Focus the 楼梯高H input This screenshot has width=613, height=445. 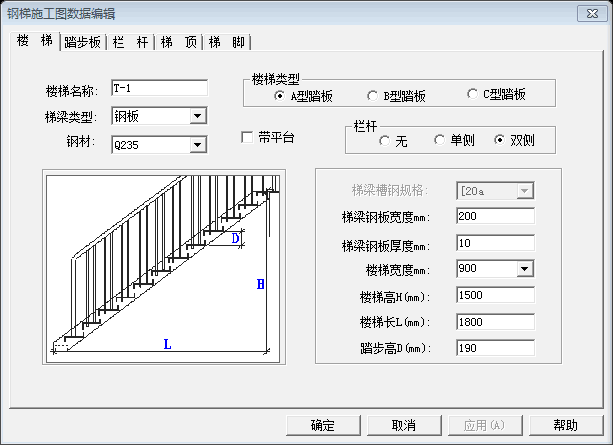point(495,295)
